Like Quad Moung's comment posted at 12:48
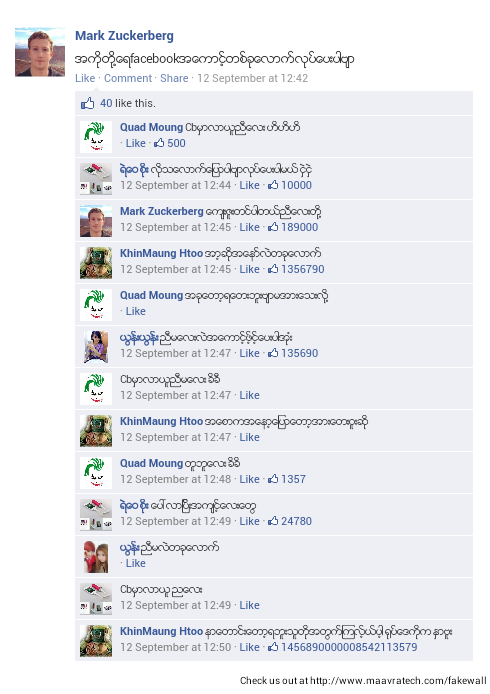This screenshot has width=490, height=694. tap(249, 479)
